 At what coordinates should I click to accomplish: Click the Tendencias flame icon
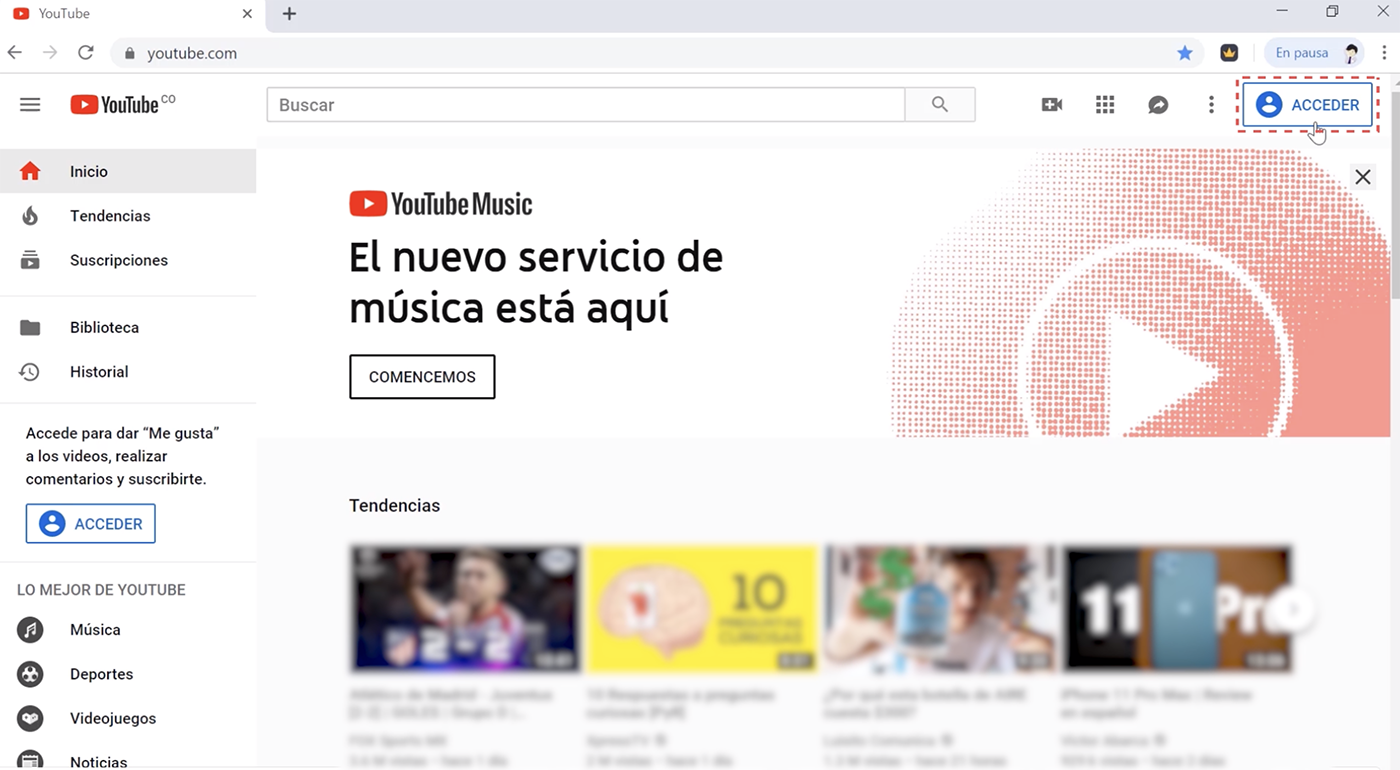(x=30, y=215)
